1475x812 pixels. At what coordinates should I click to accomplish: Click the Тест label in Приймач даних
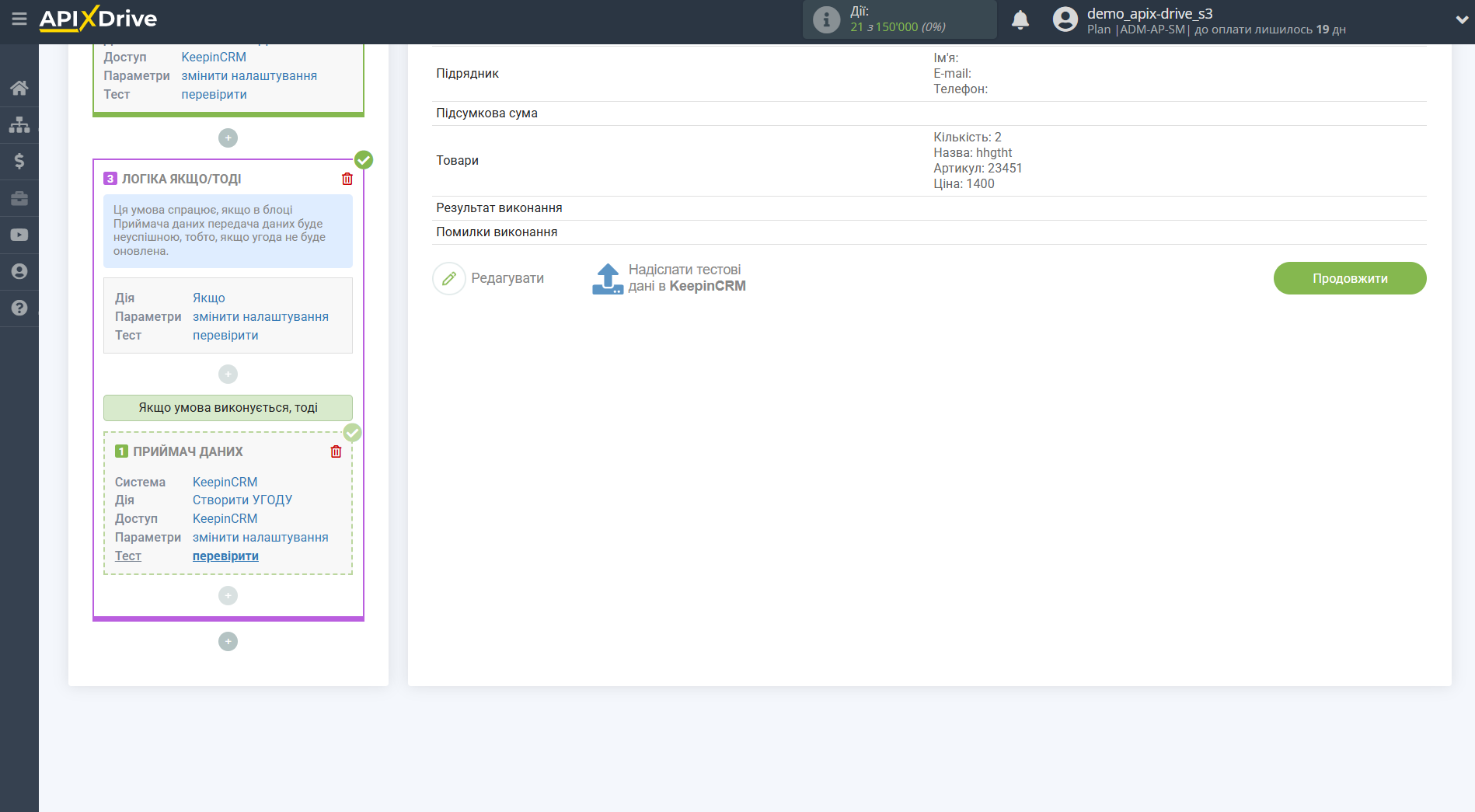click(x=128, y=556)
